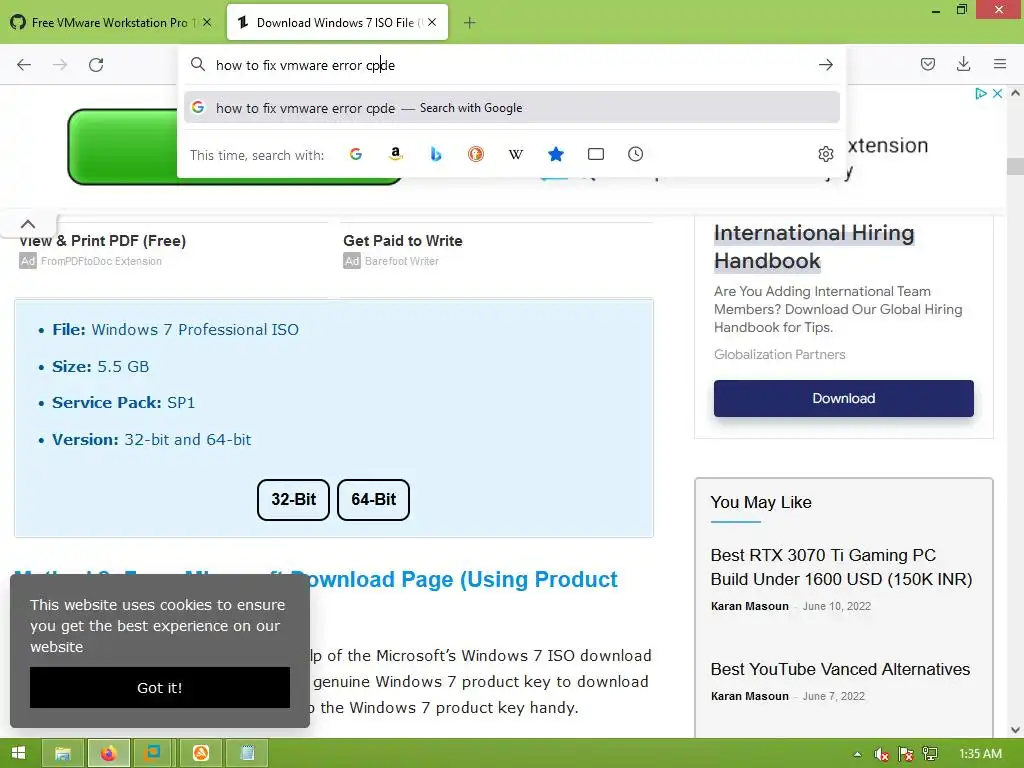The height and width of the screenshot is (768, 1024).
Task: Click the muted volume tray icon
Action: [882, 754]
